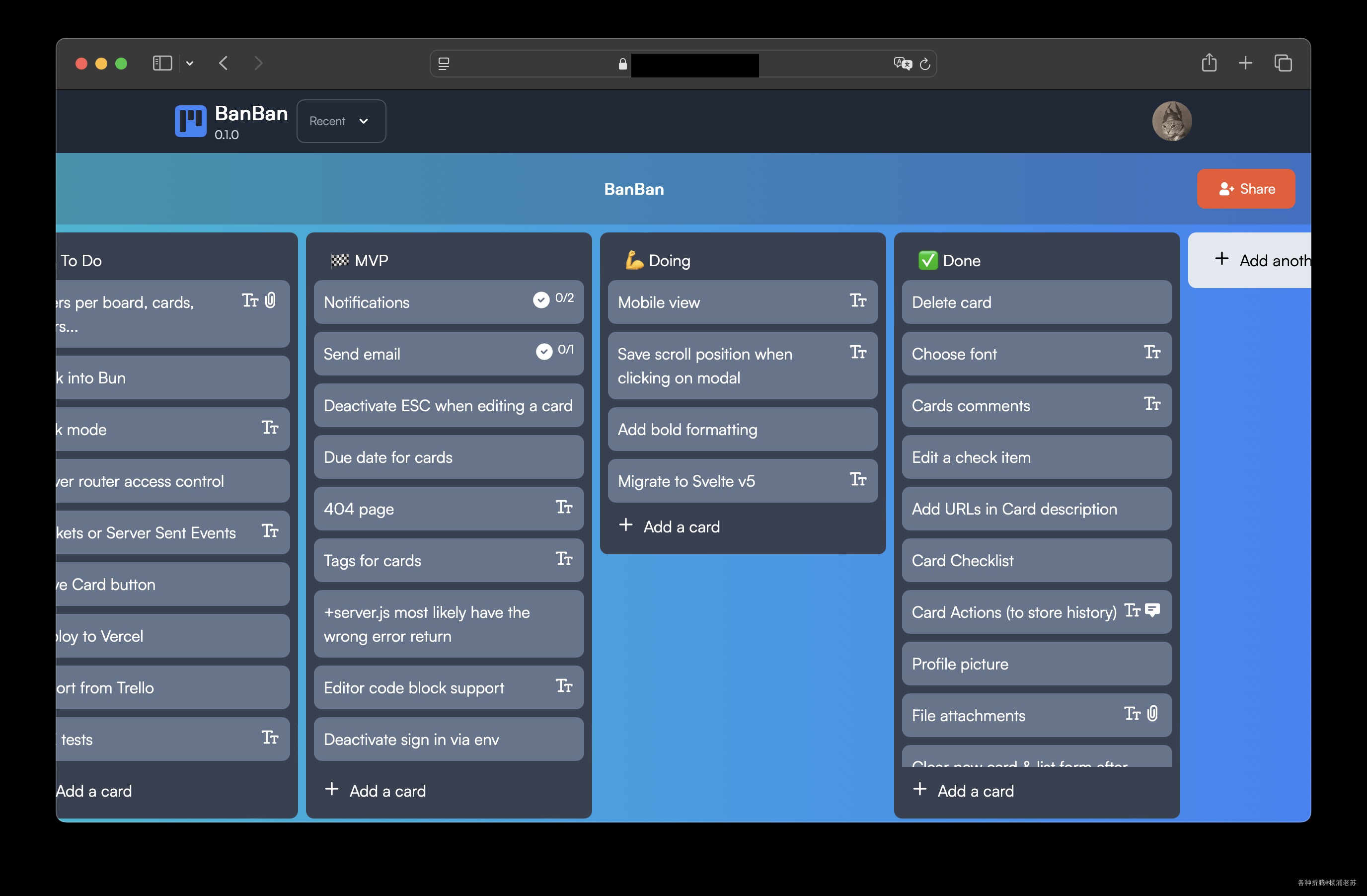Click description icon on 404 page card

point(564,507)
